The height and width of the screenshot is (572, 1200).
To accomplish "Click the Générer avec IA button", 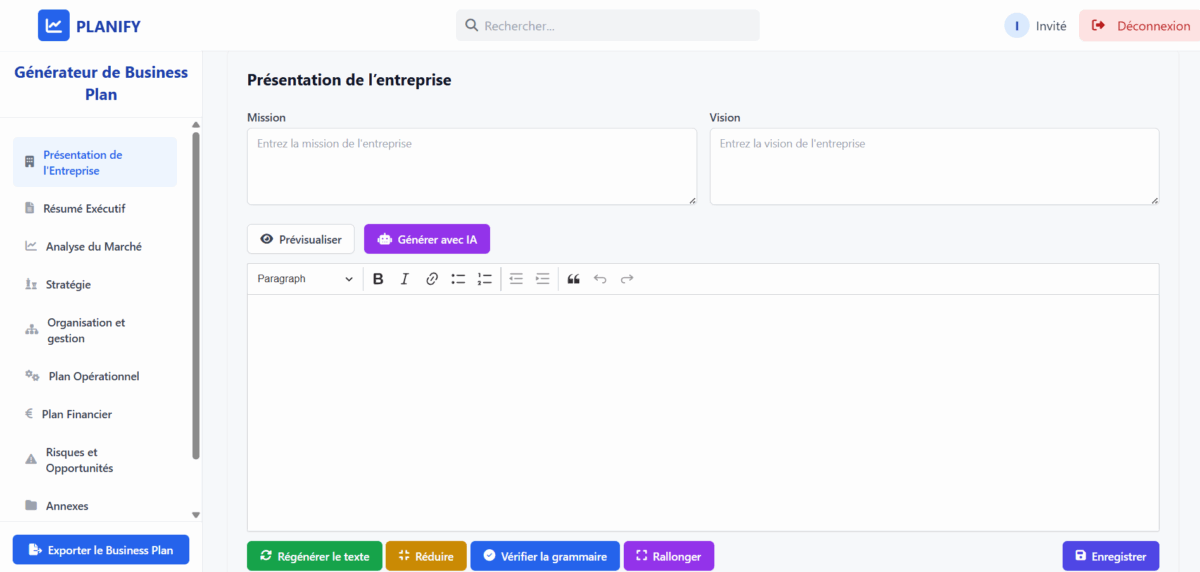I will (x=427, y=239).
